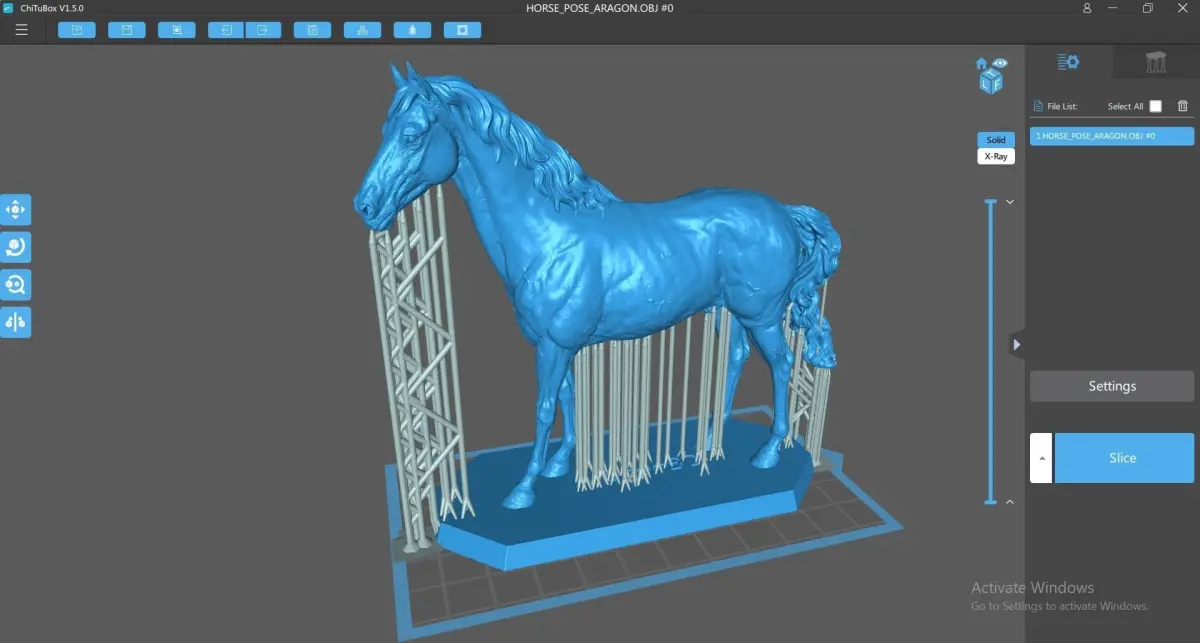The width and height of the screenshot is (1200, 643).
Task: Select the Mirror tool on left sidebar
Action: 15,322
